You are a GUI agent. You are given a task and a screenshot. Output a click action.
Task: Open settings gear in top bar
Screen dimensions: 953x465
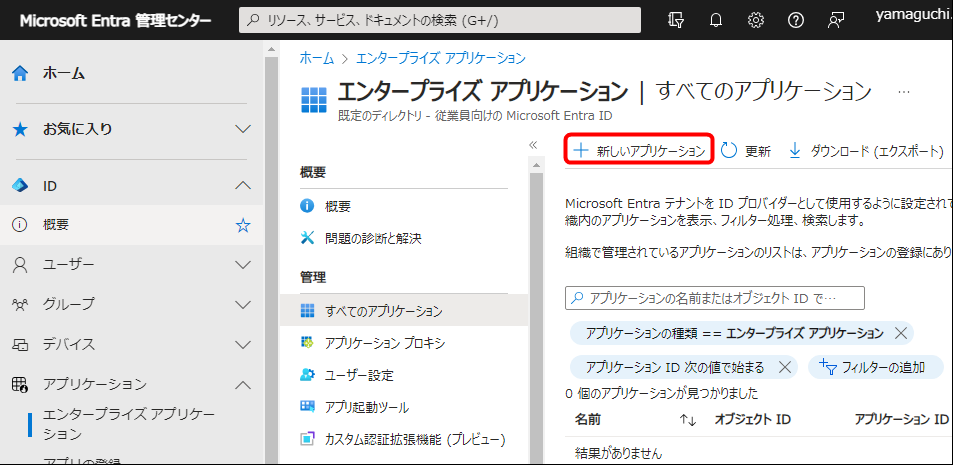point(755,20)
